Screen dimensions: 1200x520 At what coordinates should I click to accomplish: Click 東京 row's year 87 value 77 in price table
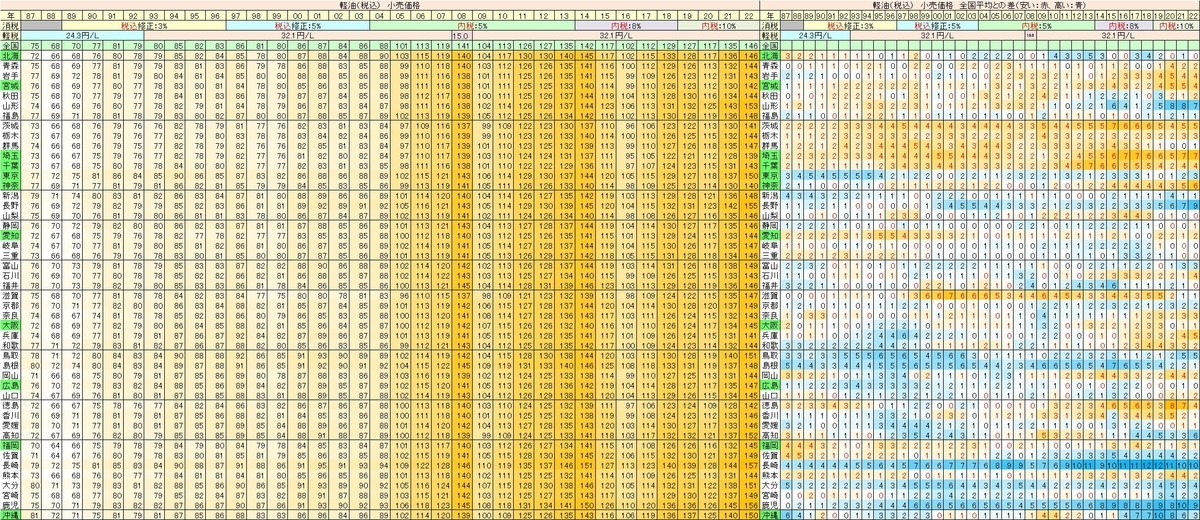pos(33,175)
